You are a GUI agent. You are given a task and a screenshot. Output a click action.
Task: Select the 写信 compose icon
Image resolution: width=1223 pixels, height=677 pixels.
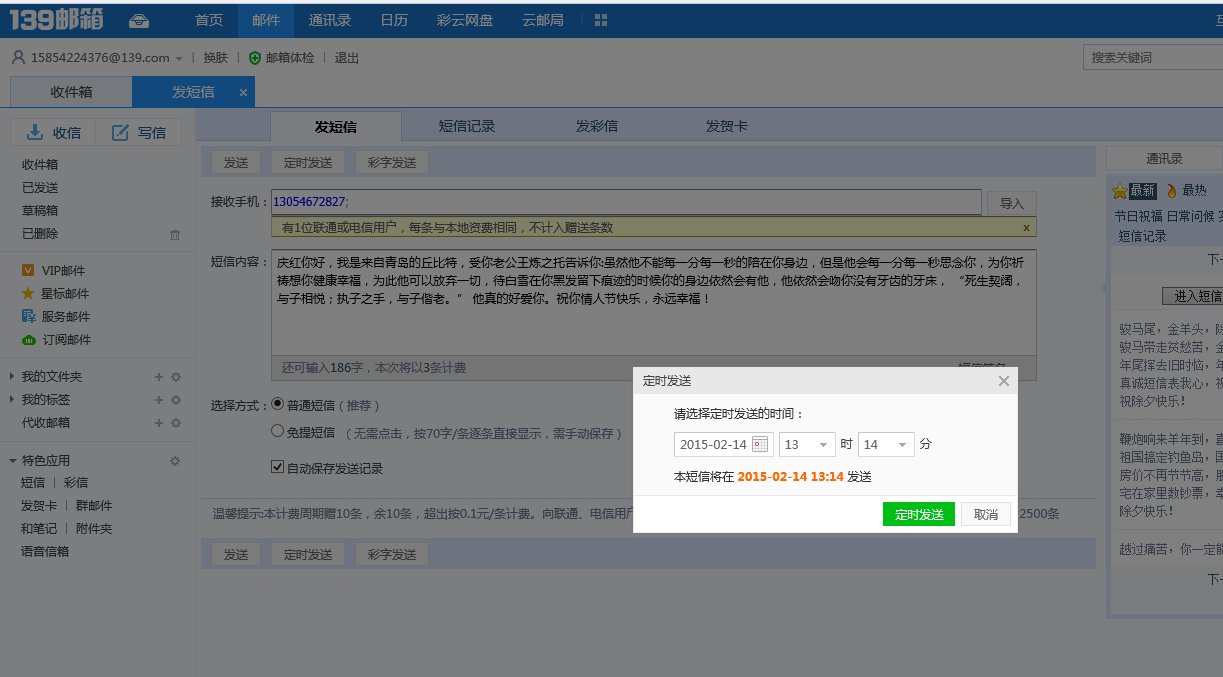tap(122, 131)
